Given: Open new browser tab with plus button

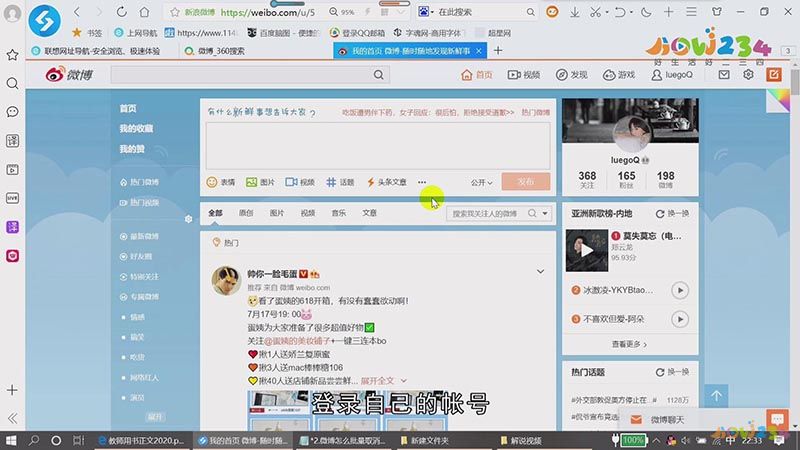Looking at the screenshot, I should [498, 51].
